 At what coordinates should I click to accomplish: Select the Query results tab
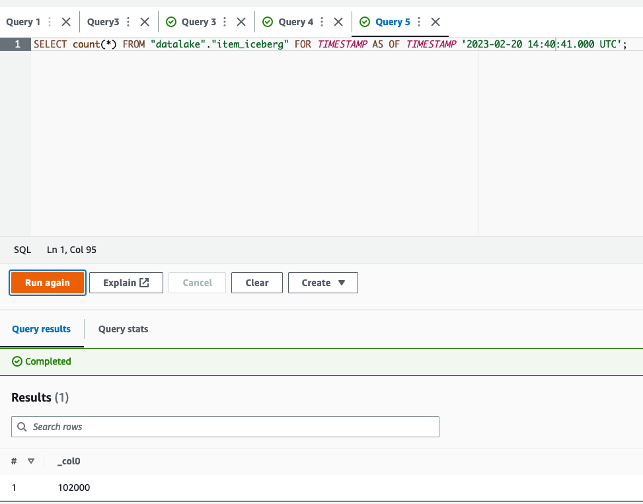tap(41, 329)
